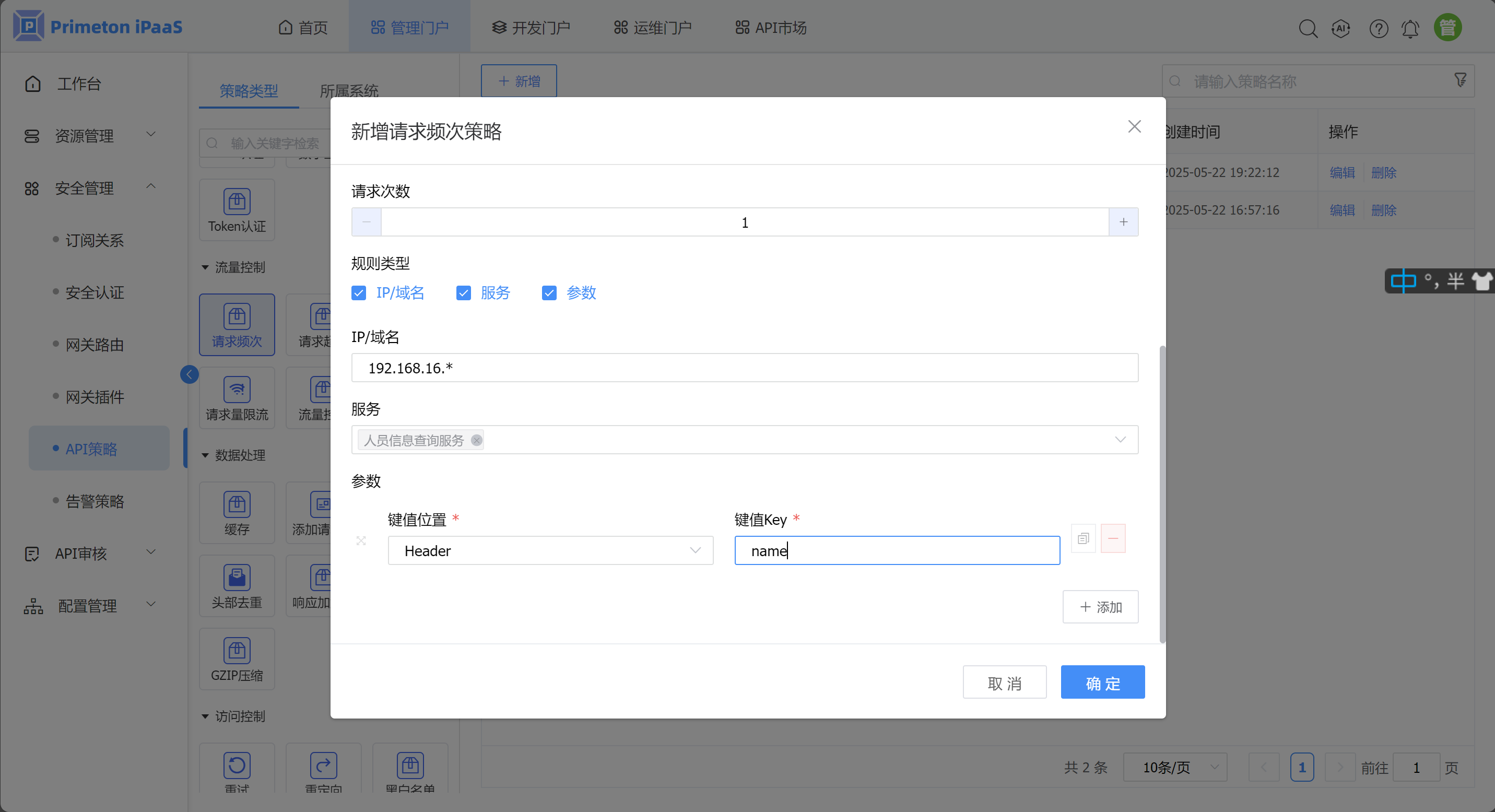Screen dimensions: 1495x812
Task: Click the copy parameter row icon
Action: pyautogui.click(x=1083, y=538)
